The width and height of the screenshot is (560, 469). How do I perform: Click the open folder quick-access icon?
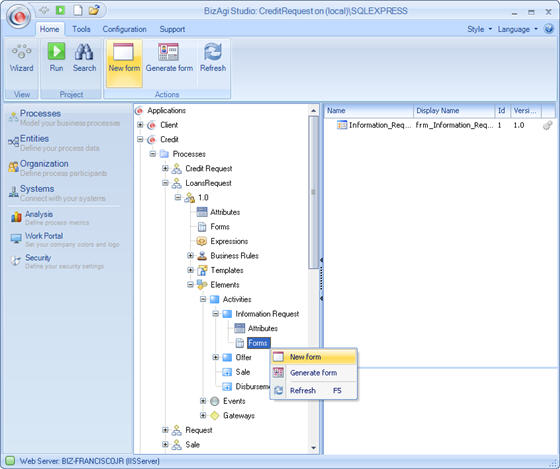(94, 10)
